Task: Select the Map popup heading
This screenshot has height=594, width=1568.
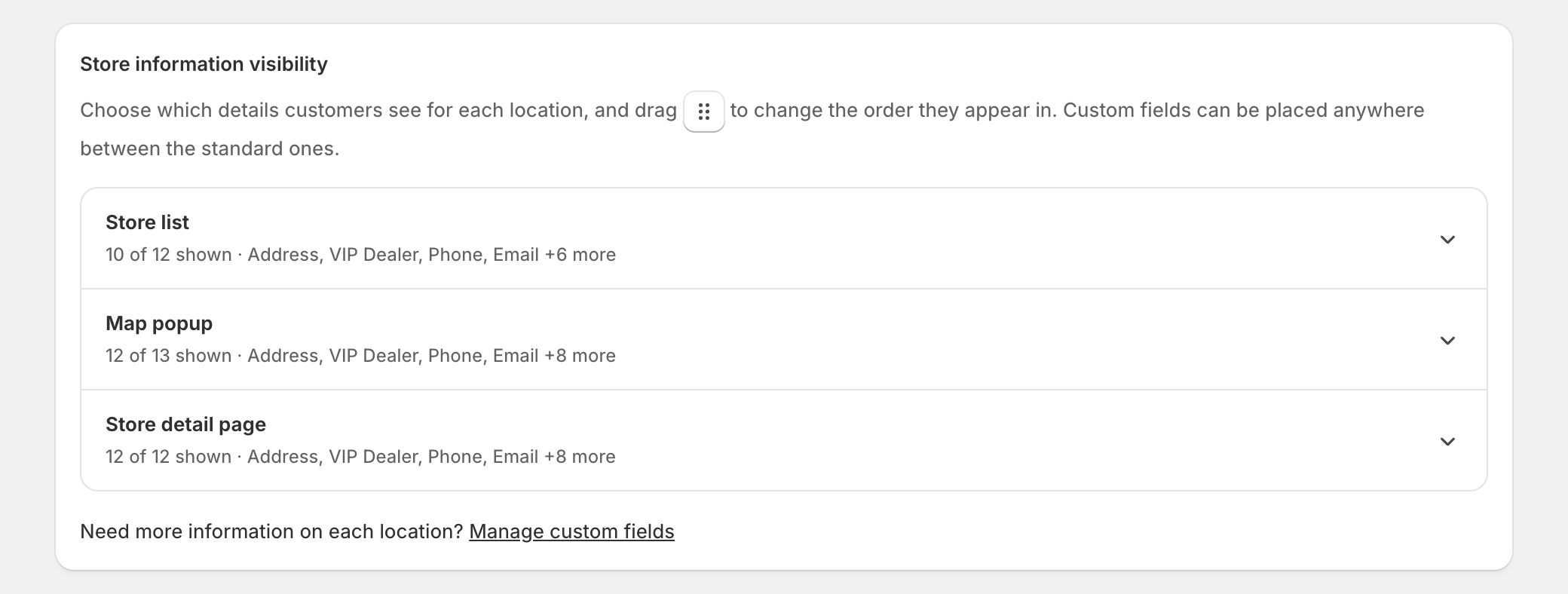Action: tap(159, 323)
